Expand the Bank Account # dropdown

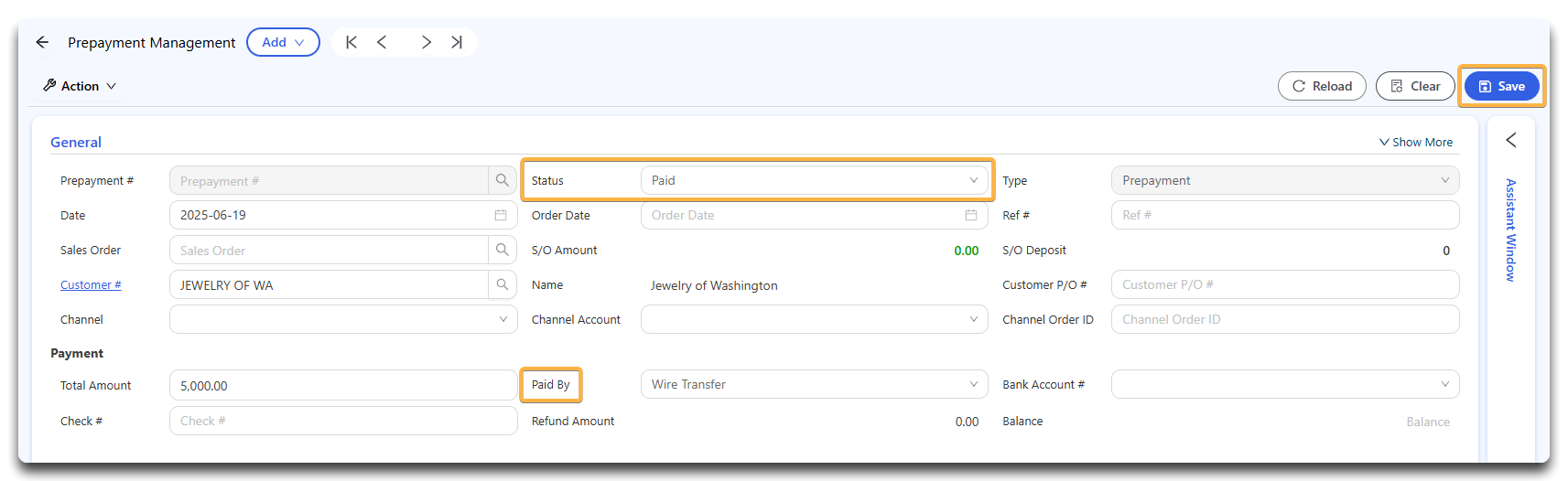click(x=1285, y=384)
